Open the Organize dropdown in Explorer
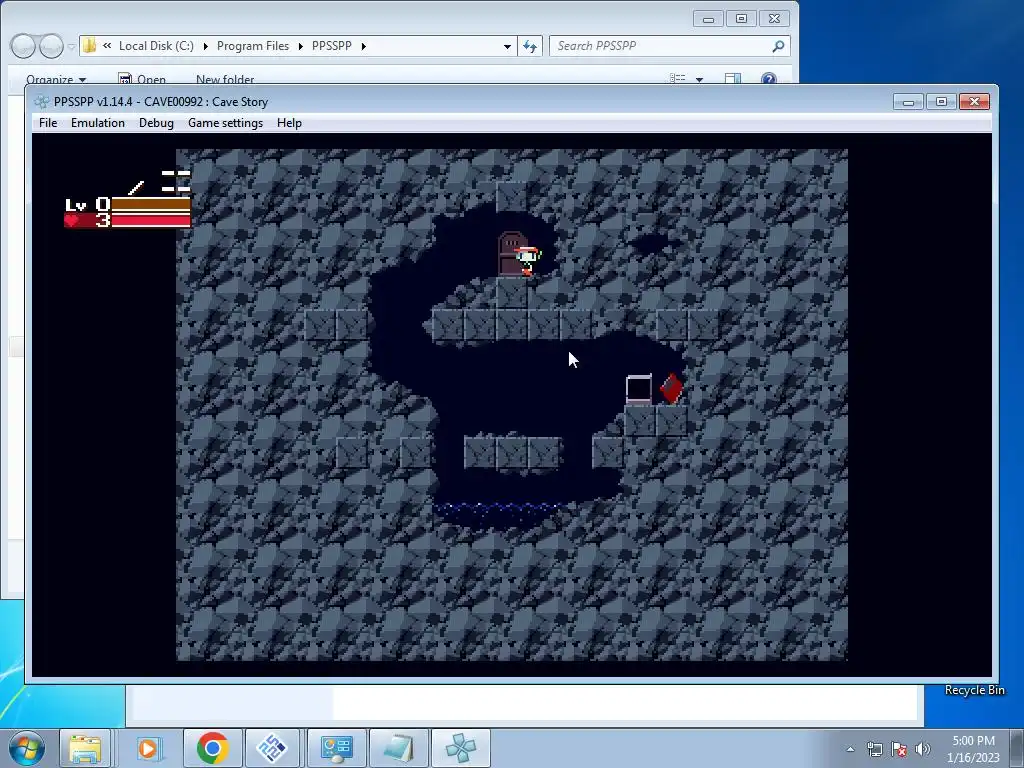This screenshot has height=768, width=1024. coord(56,80)
